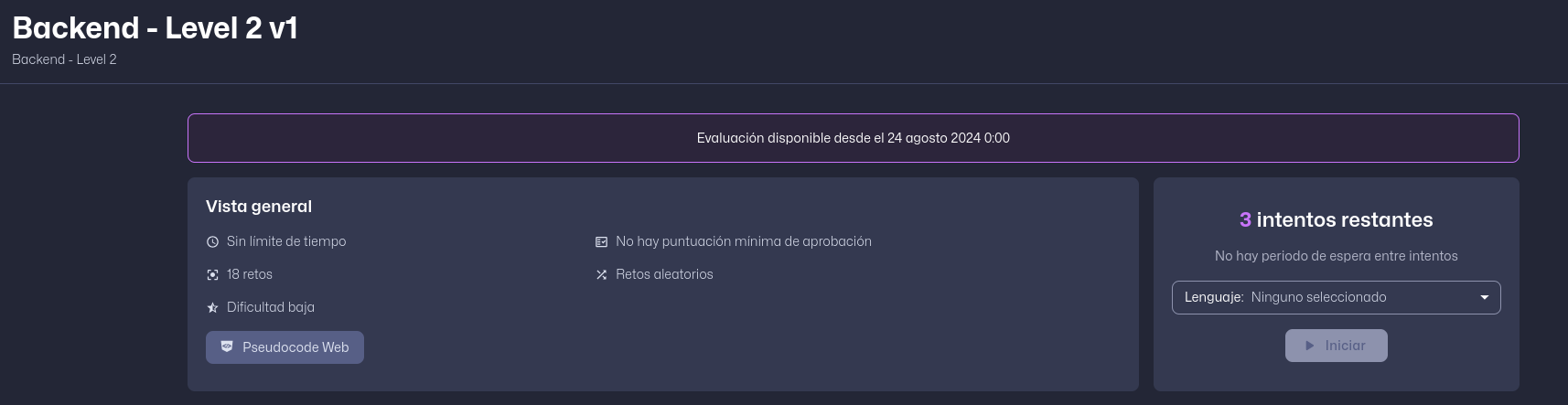This screenshot has width=1568, height=405.
Task: Click the Retos aleatorios label
Action: coord(664,274)
